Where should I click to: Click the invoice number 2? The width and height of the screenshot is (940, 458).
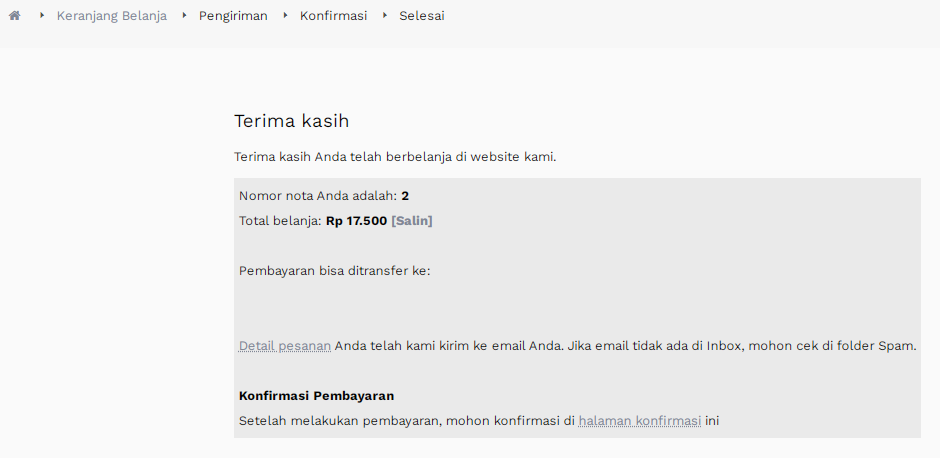tap(405, 196)
